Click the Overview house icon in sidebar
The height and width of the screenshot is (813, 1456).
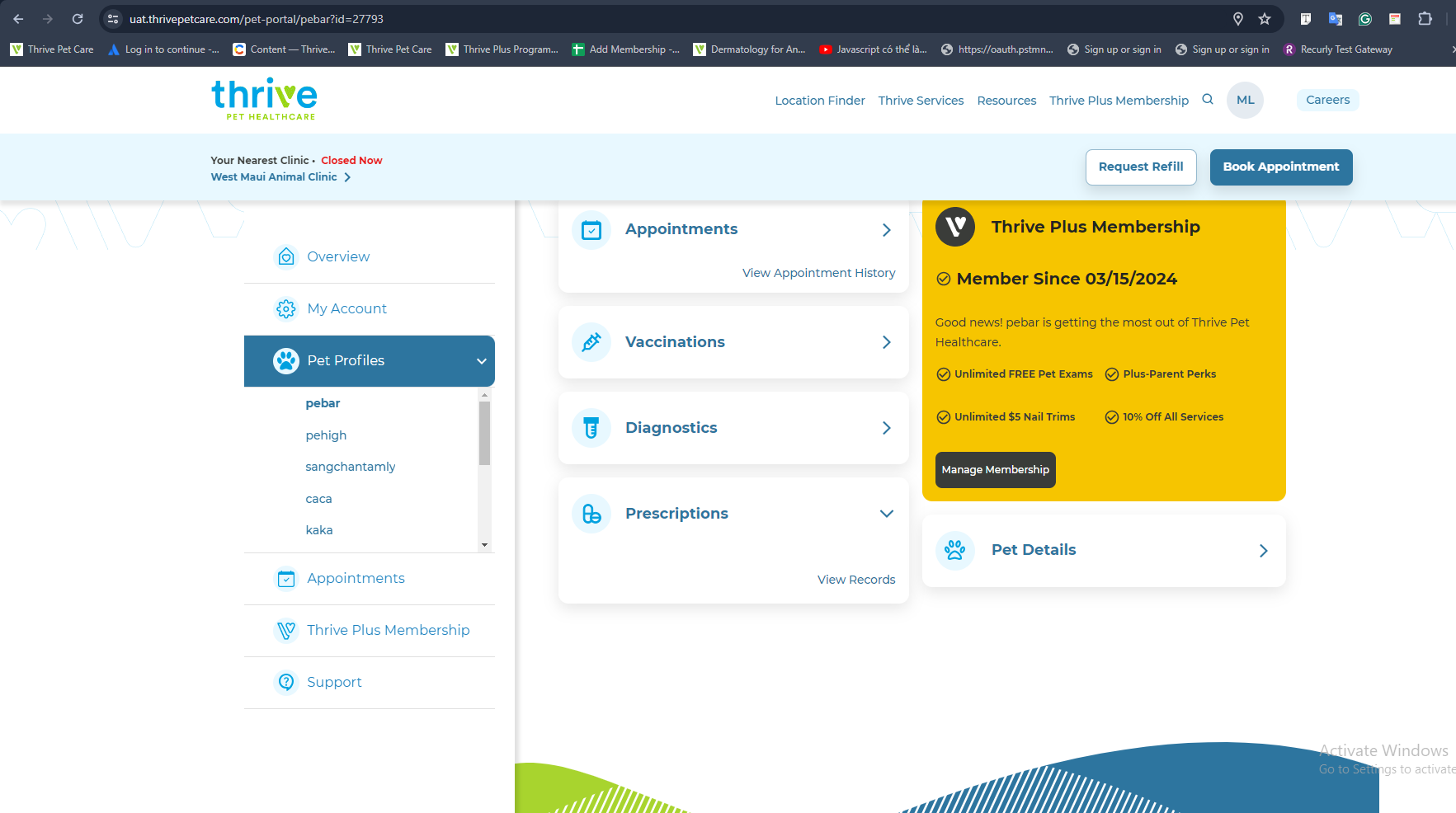[x=286, y=256]
